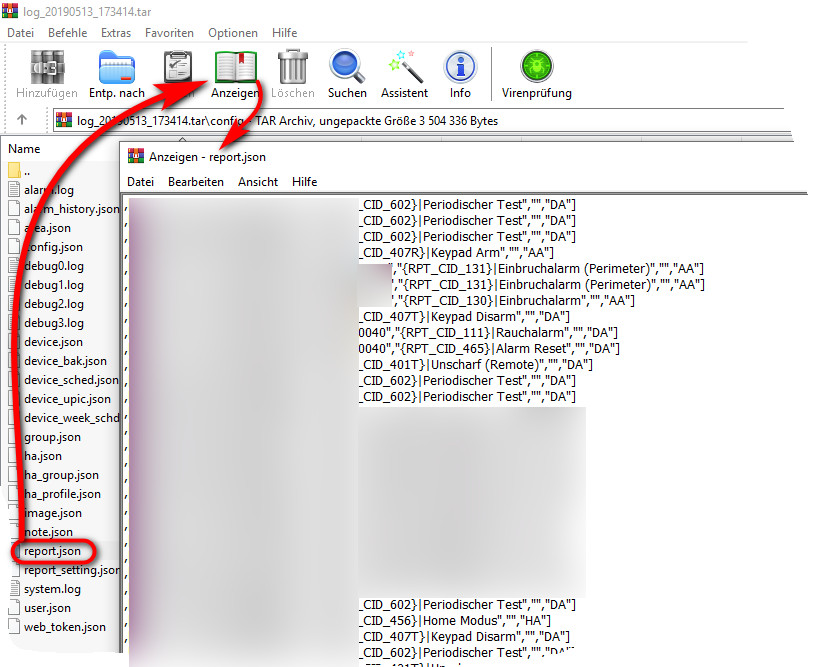The image size is (822, 667).
Task: Open the Suchen search tool
Action: (347, 70)
